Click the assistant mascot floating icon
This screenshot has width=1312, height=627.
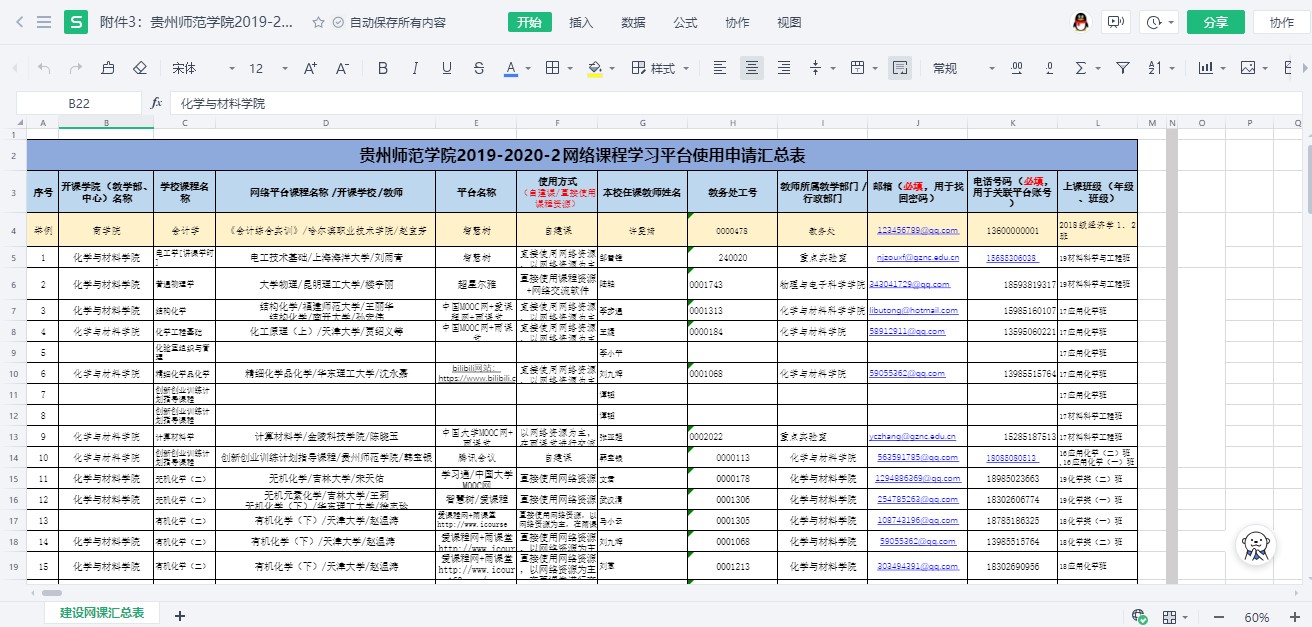1254,545
